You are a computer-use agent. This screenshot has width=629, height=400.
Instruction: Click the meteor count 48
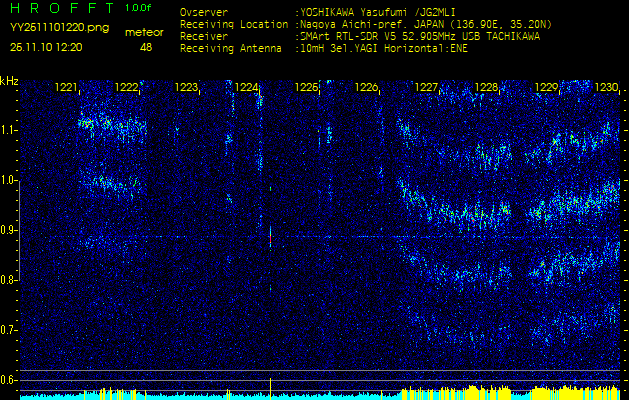point(146,47)
